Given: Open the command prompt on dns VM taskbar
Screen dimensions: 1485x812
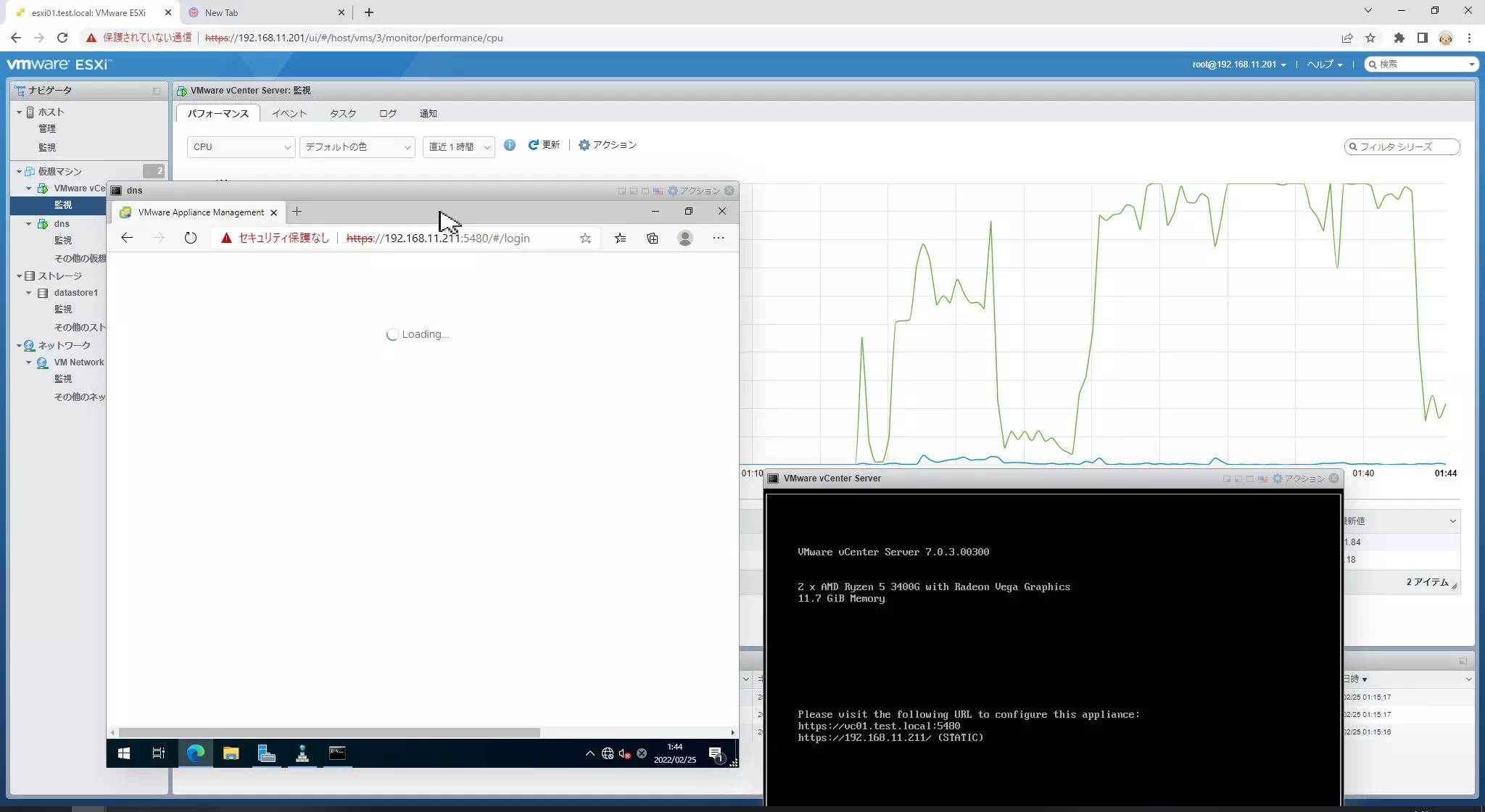Looking at the screenshot, I should coord(337,753).
